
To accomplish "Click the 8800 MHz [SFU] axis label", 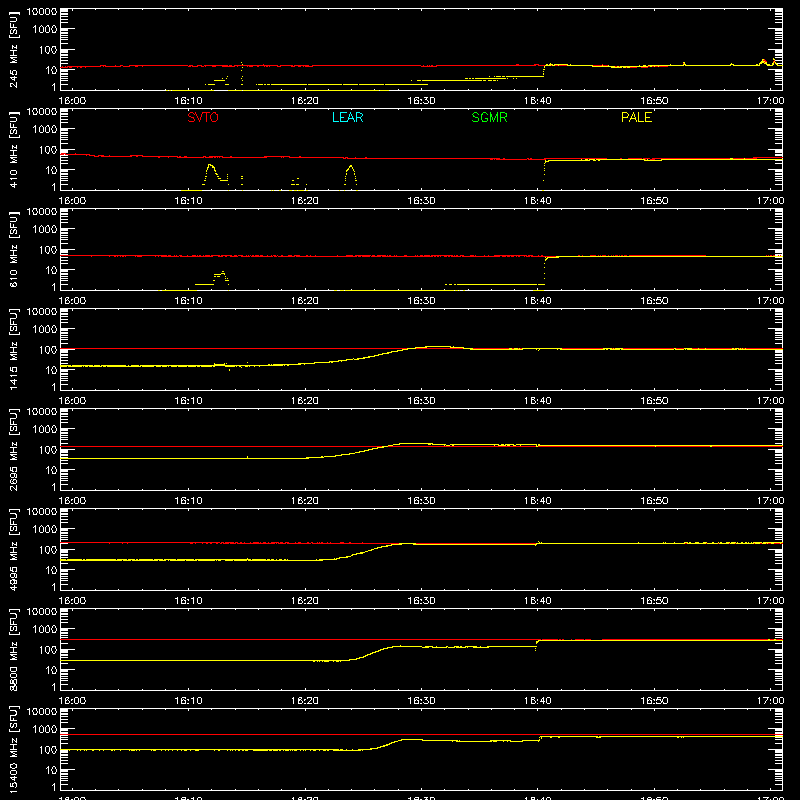I will 13,649.
